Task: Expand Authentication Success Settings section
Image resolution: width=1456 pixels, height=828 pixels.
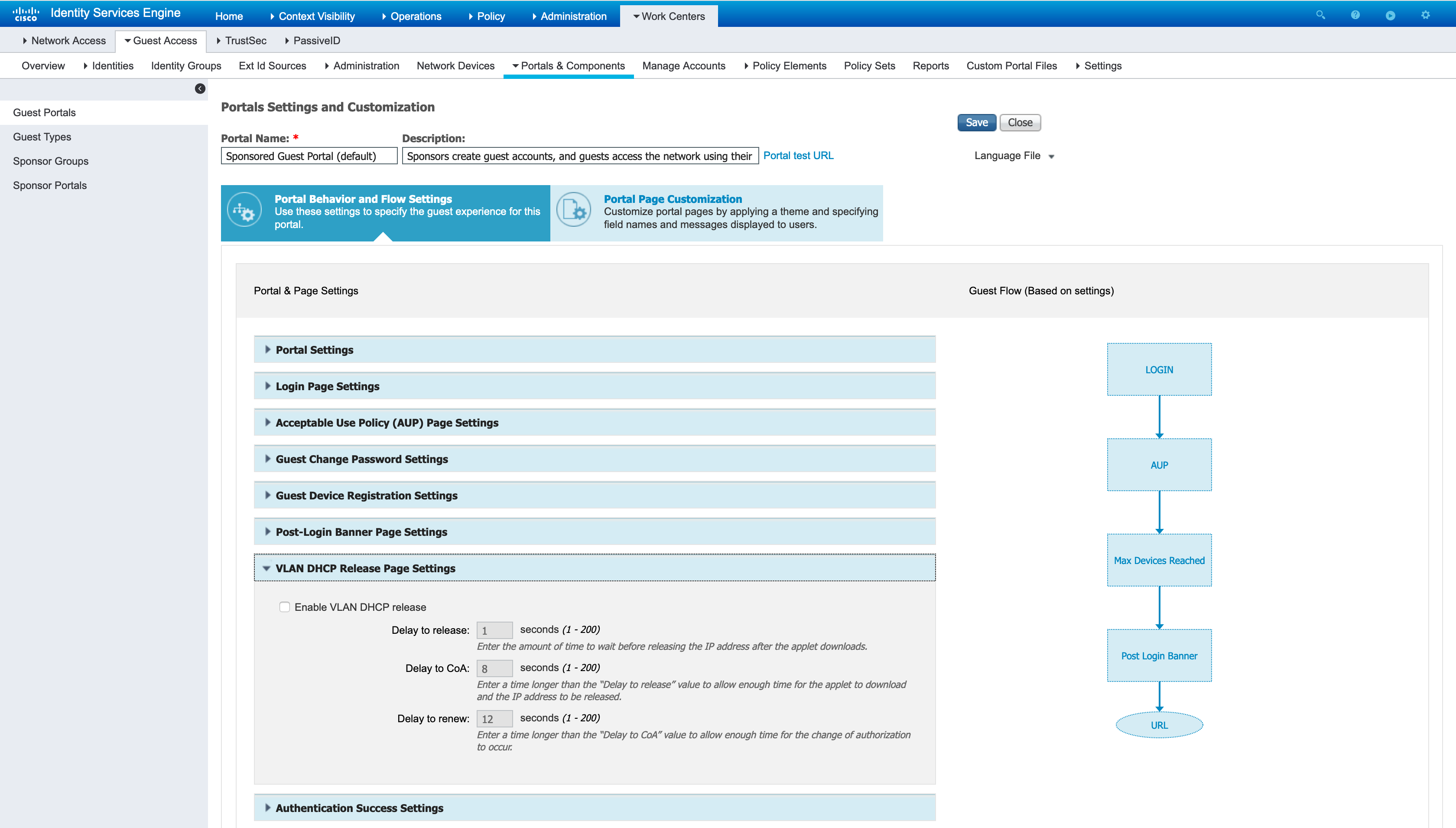Action: [595, 808]
